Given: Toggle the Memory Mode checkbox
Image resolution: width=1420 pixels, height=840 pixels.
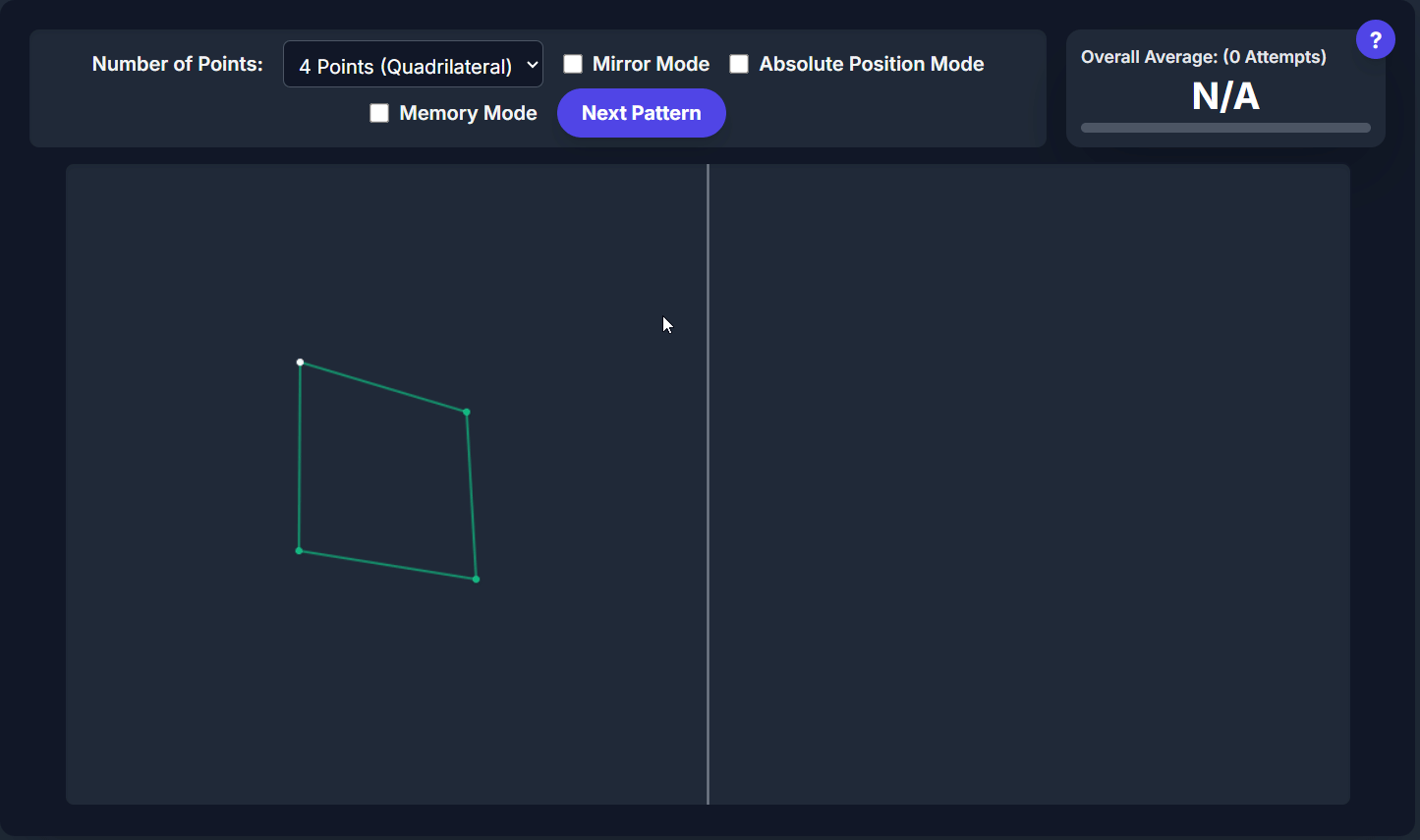Looking at the screenshot, I should pos(379,113).
